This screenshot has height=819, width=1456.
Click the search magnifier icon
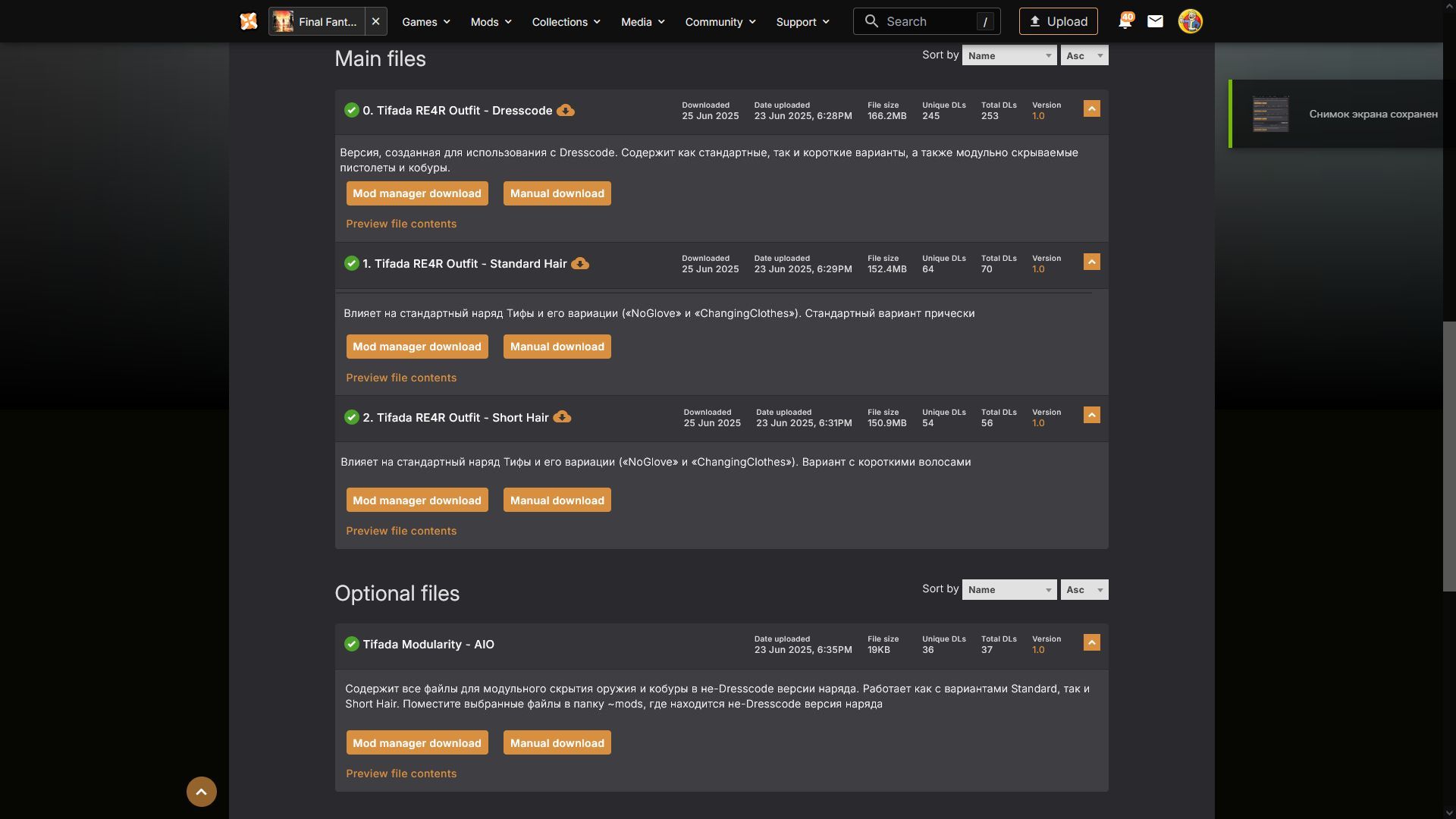click(x=871, y=21)
